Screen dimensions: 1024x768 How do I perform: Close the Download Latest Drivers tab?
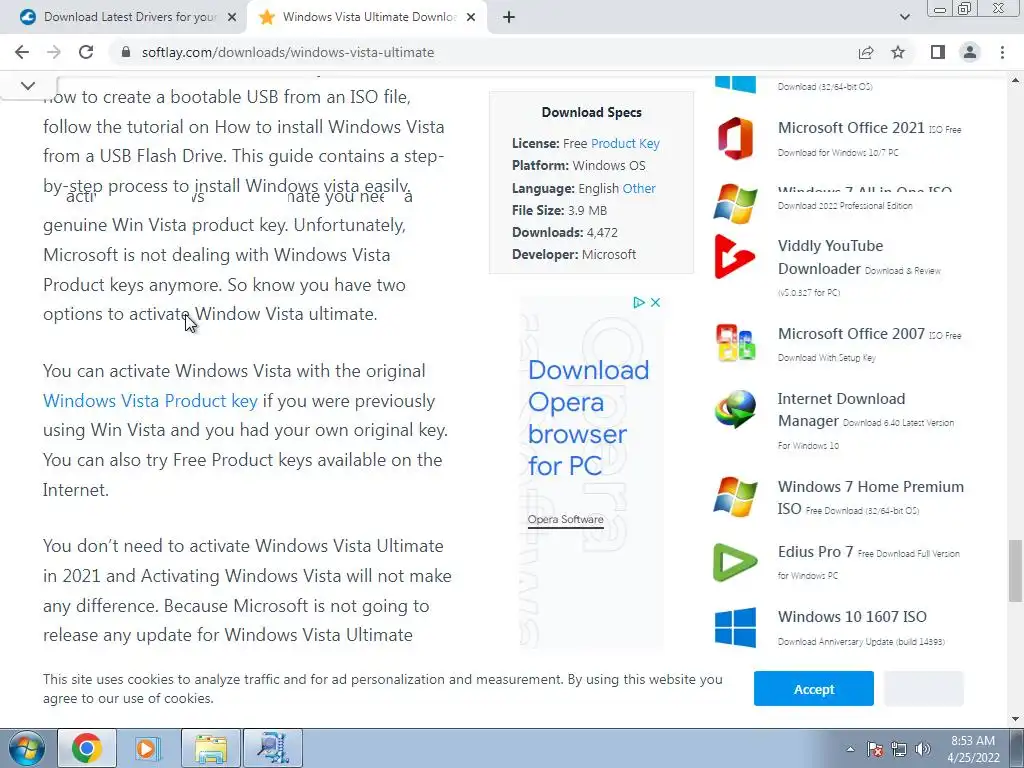(x=232, y=17)
